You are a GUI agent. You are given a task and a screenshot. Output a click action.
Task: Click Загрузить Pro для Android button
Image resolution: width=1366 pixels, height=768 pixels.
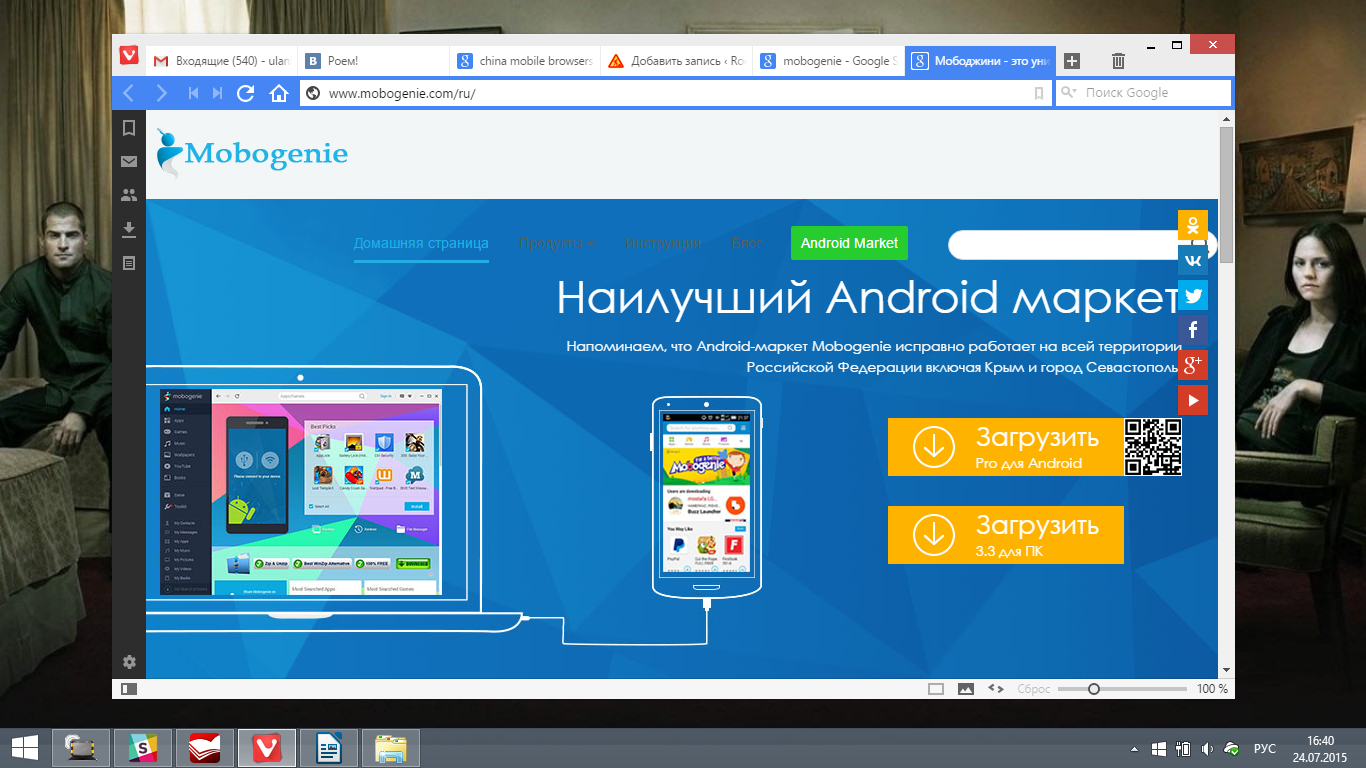click(1005, 447)
